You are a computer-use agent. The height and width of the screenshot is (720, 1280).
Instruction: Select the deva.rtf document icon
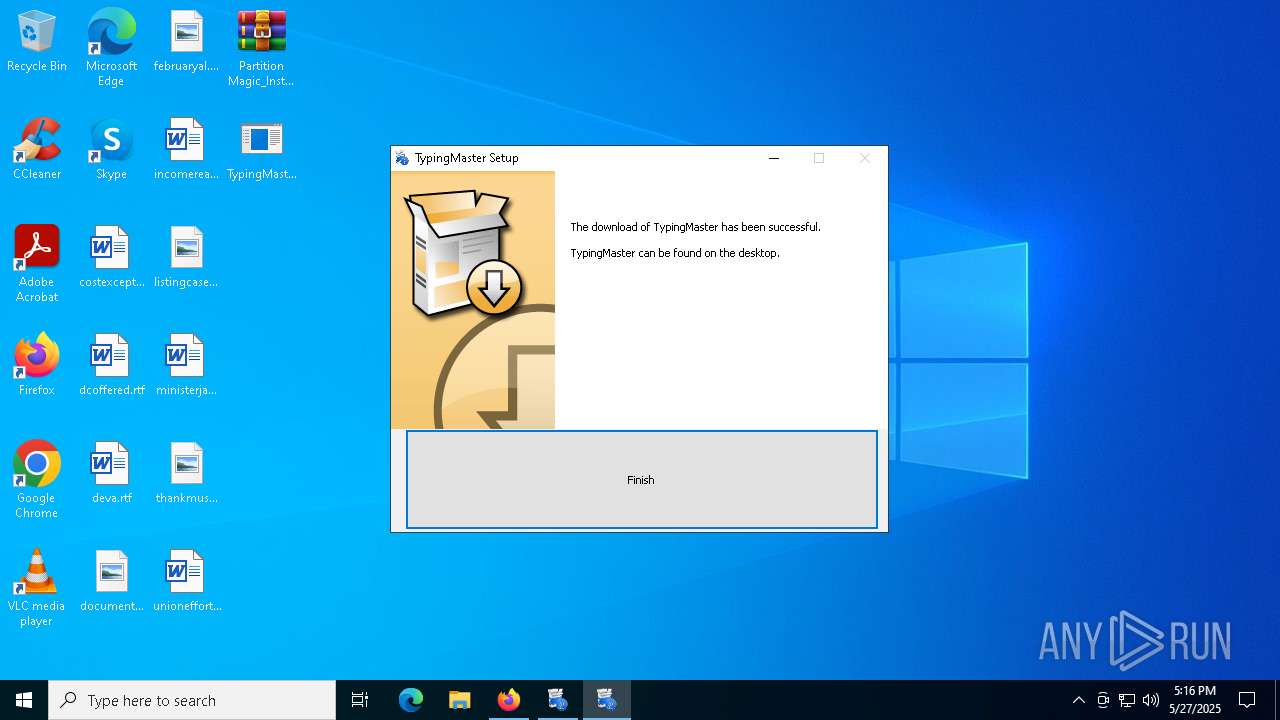(x=111, y=474)
